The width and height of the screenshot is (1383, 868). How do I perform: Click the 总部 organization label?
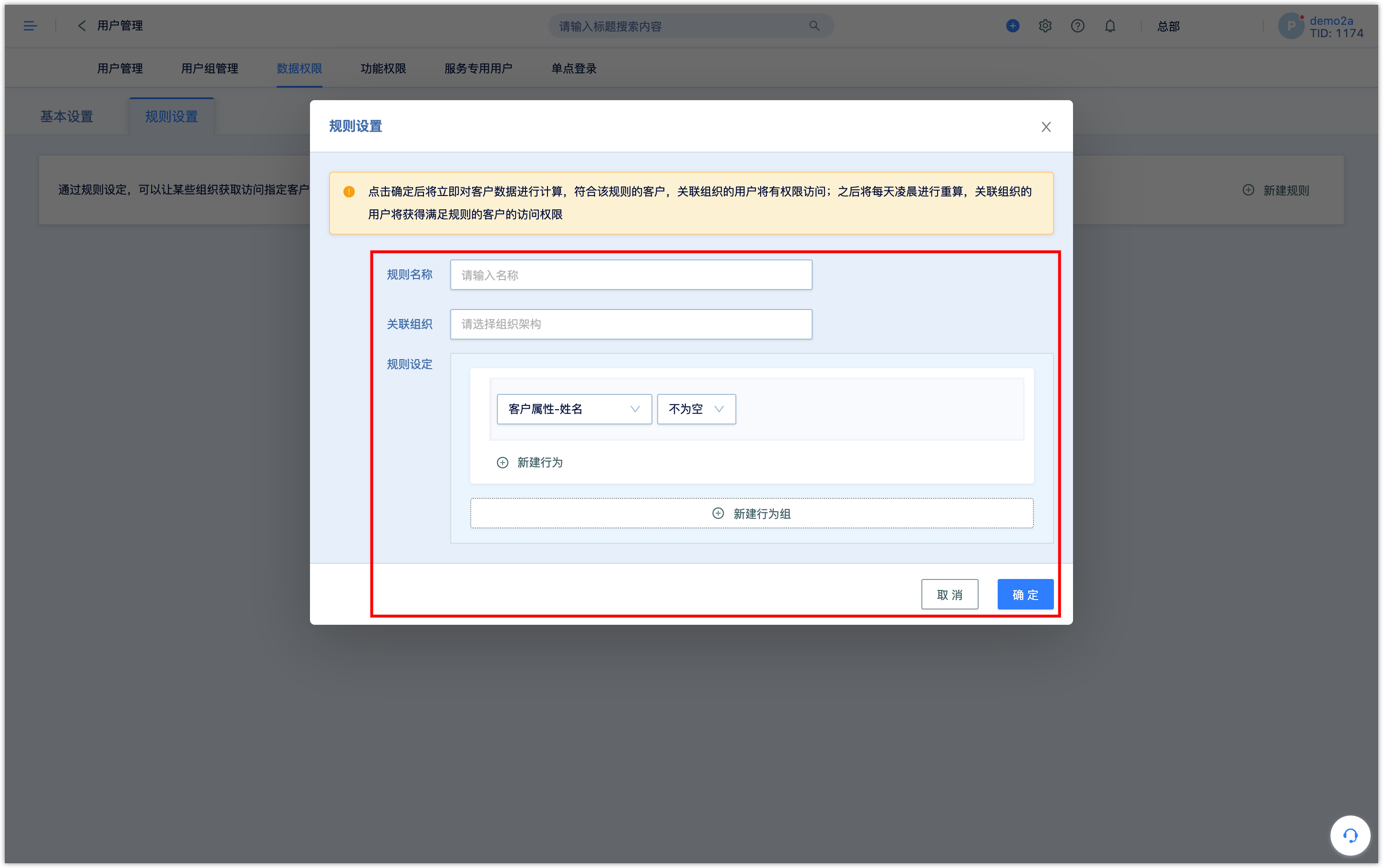click(x=1168, y=26)
